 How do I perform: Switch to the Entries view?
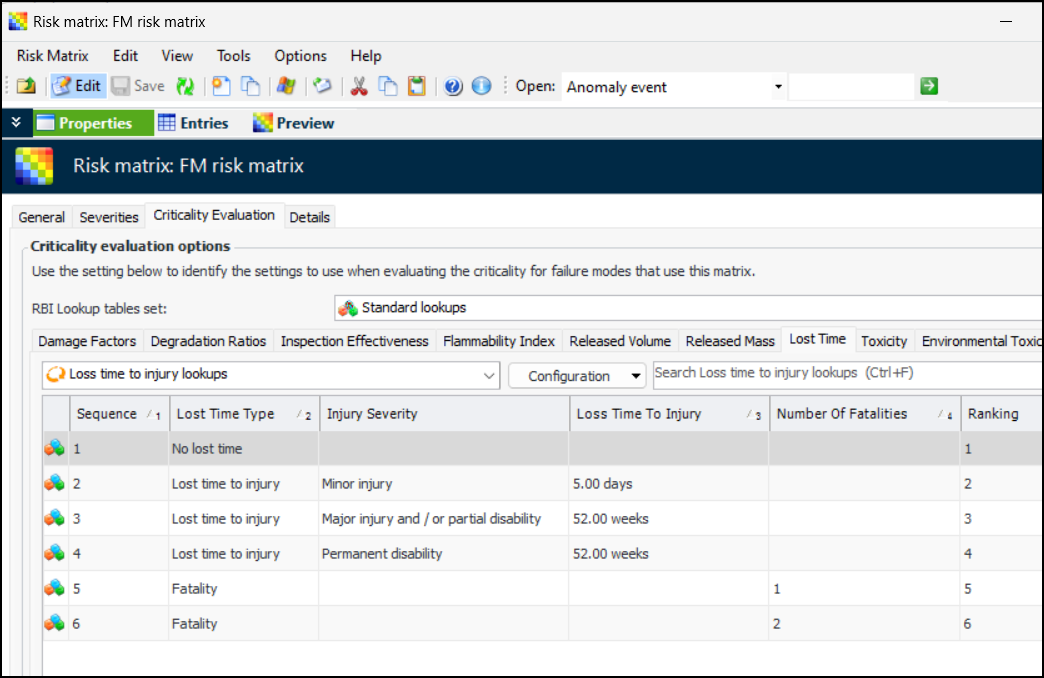click(x=193, y=123)
